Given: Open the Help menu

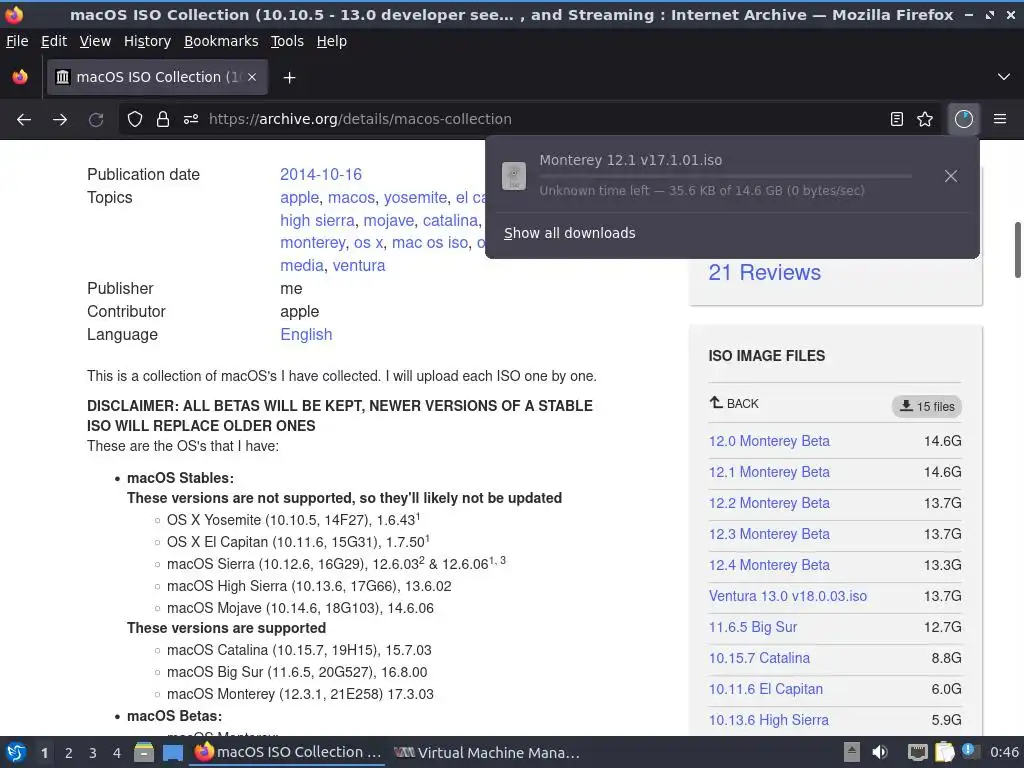Looking at the screenshot, I should tap(332, 41).
